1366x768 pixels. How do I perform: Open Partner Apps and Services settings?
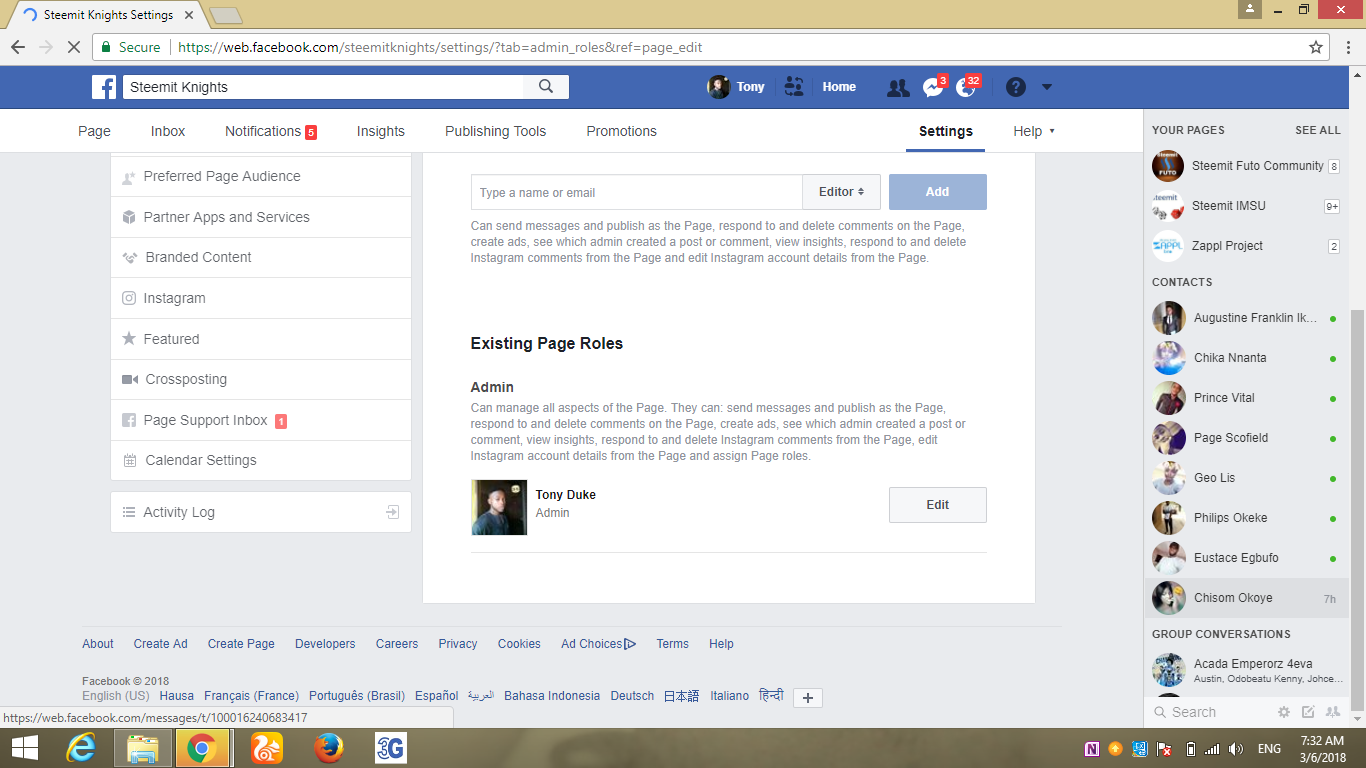(x=260, y=217)
